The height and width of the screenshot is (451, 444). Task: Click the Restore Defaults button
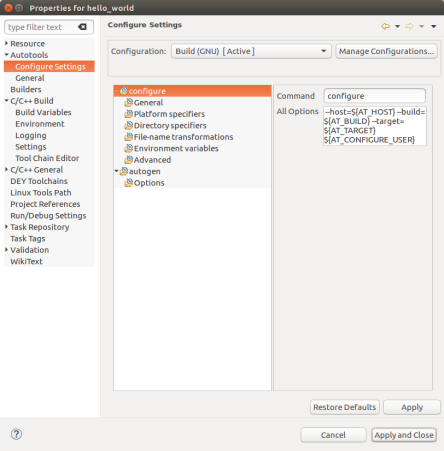(x=345, y=407)
